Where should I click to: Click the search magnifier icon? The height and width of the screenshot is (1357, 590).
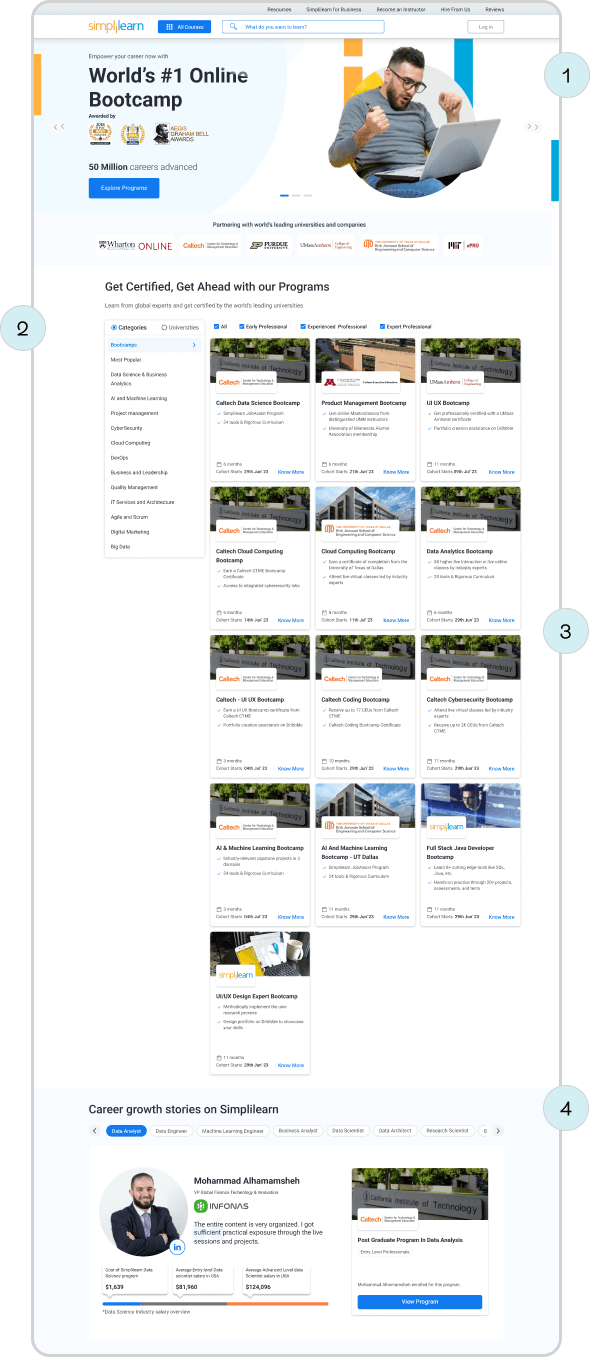pyautogui.click(x=234, y=27)
